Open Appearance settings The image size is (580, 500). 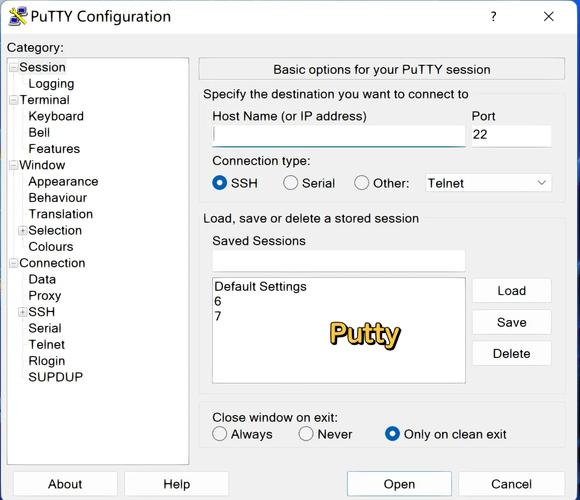tap(63, 181)
